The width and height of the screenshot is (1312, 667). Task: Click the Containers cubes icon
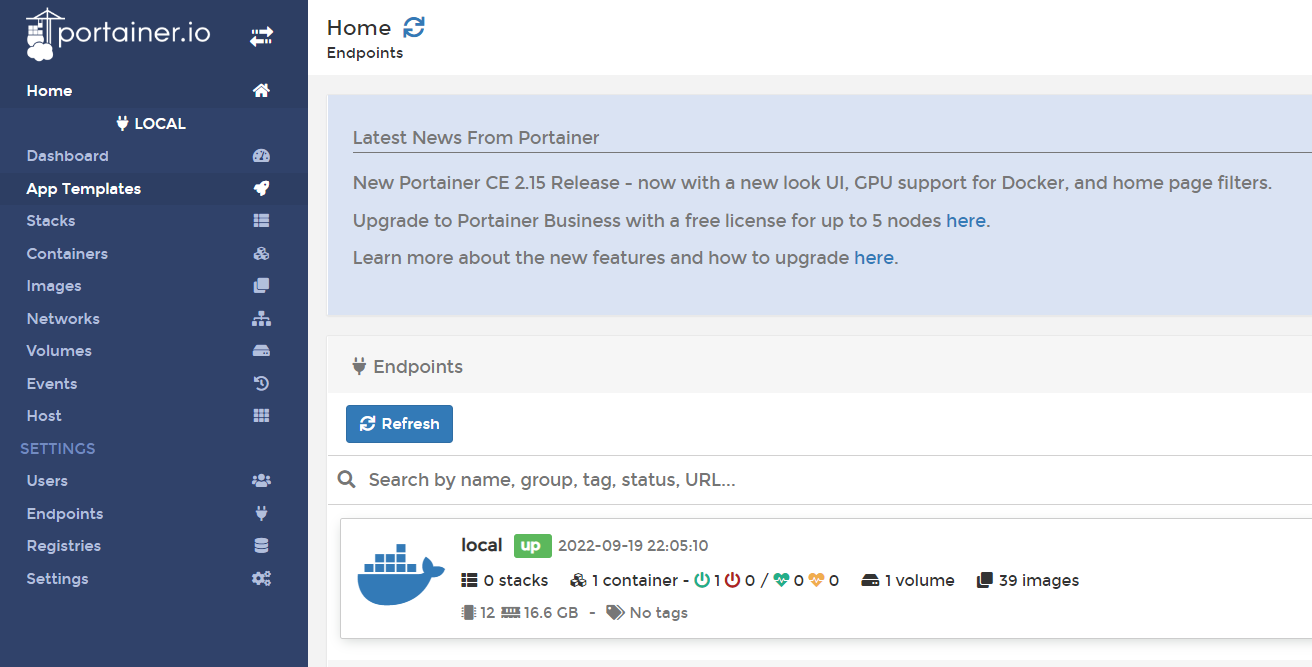261,254
